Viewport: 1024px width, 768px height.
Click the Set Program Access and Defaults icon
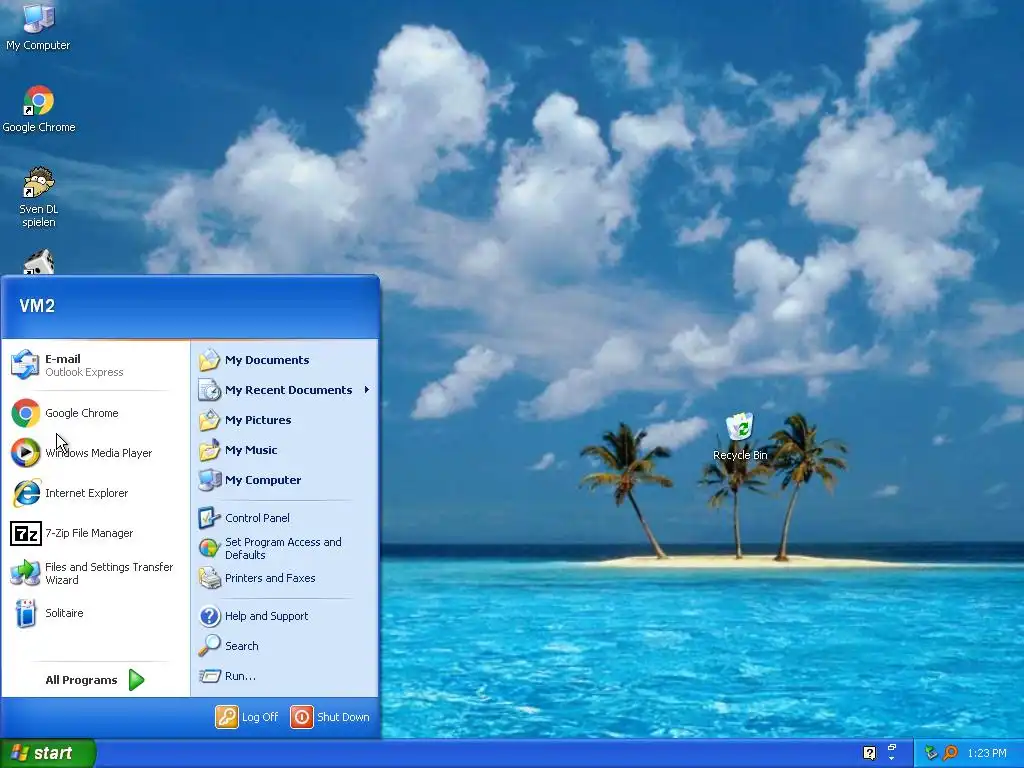point(209,548)
